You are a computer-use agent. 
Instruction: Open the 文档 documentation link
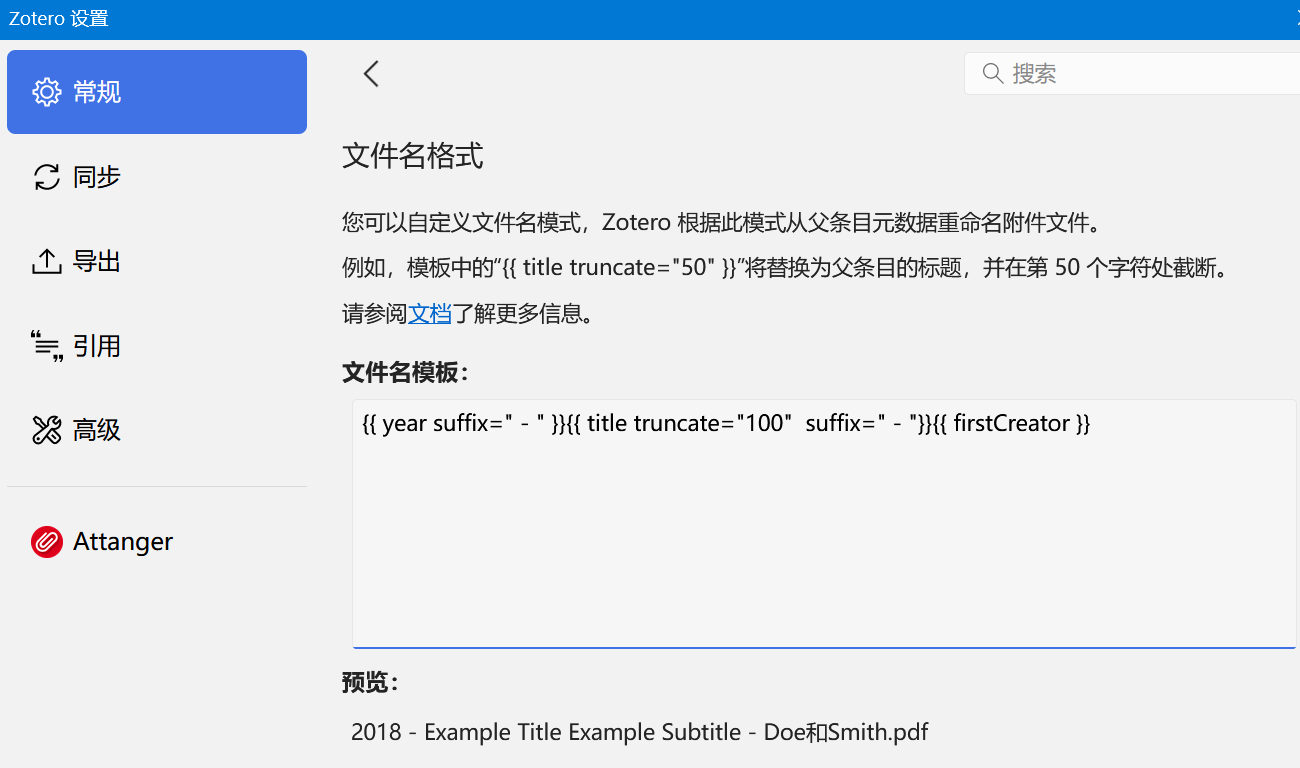(x=430, y=313)
